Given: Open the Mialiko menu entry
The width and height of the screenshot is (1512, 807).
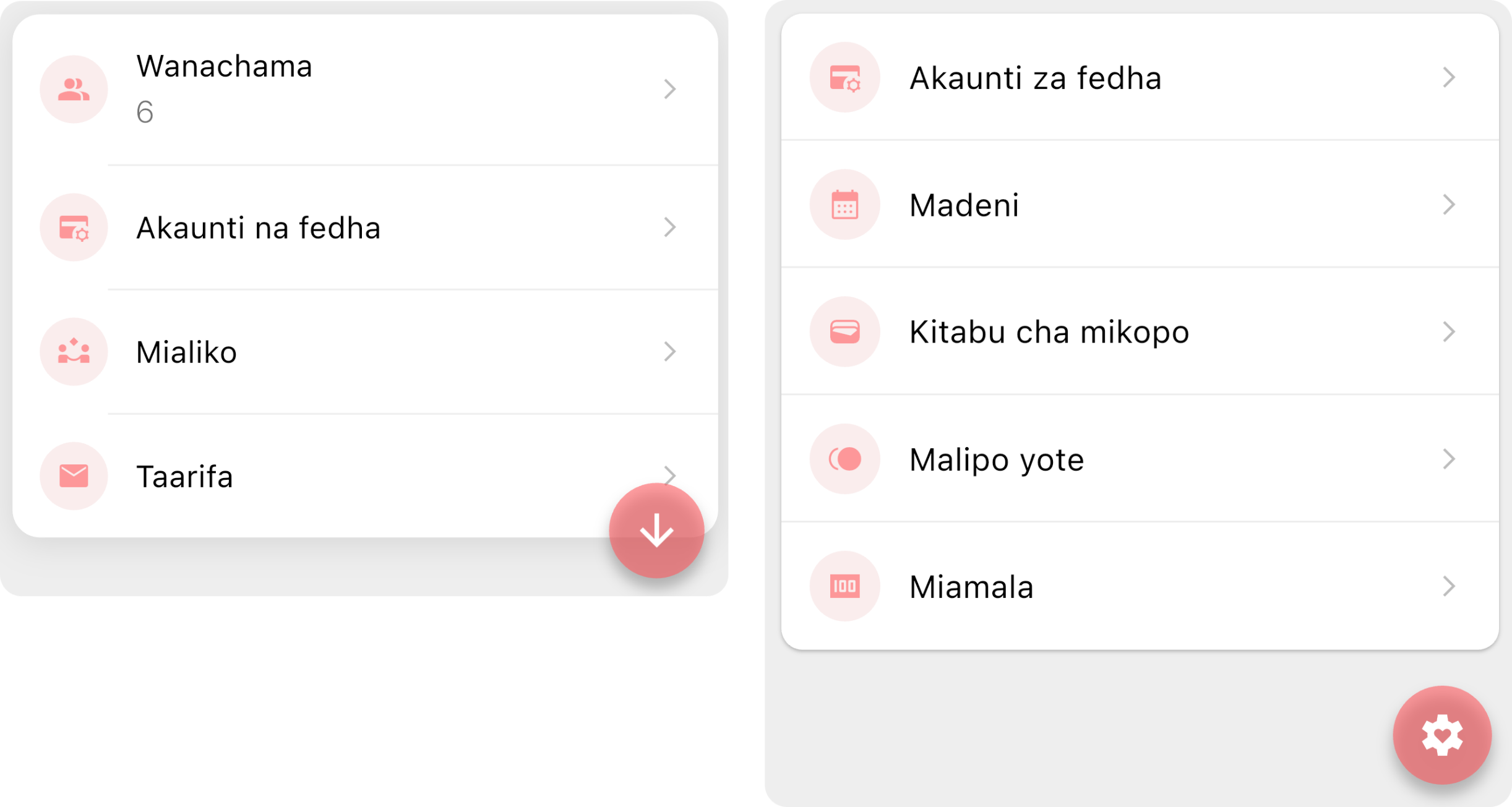Looking at the screenshot, I should point(186,352).
